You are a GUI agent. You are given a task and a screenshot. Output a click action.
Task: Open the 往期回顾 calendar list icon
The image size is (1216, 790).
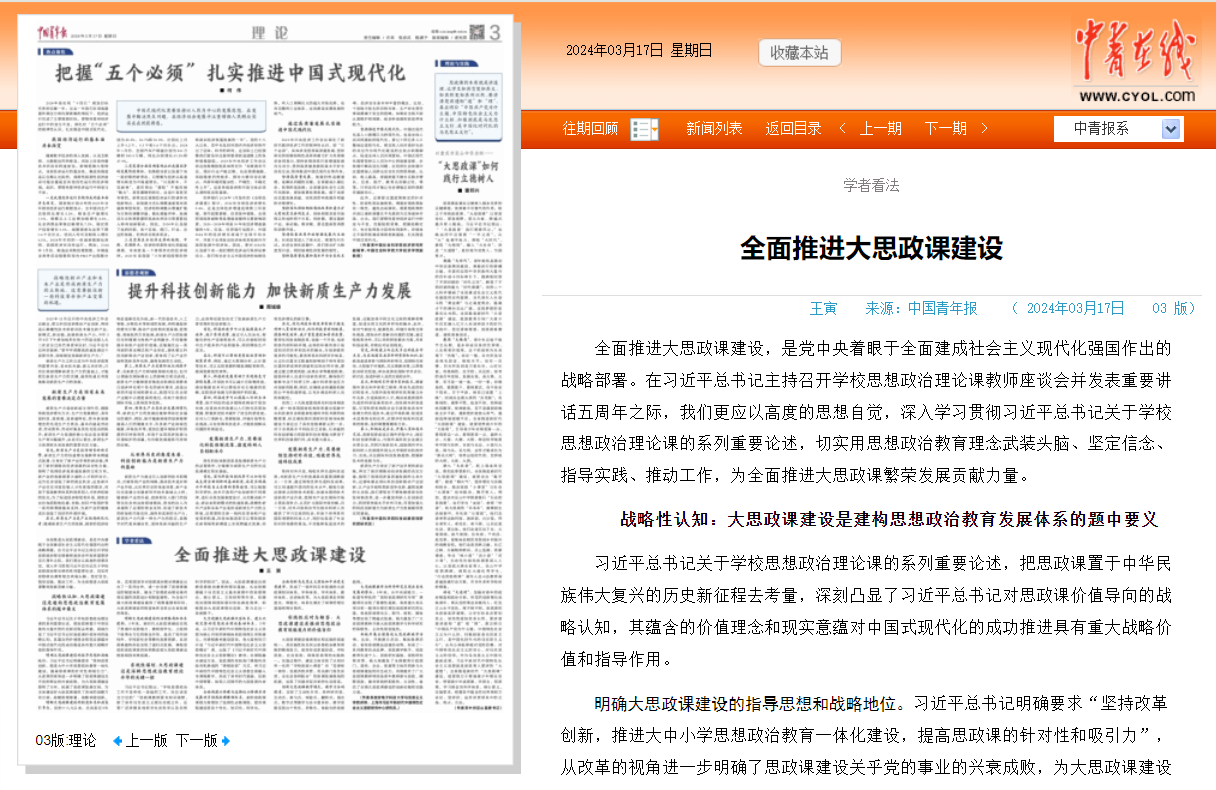645,129
